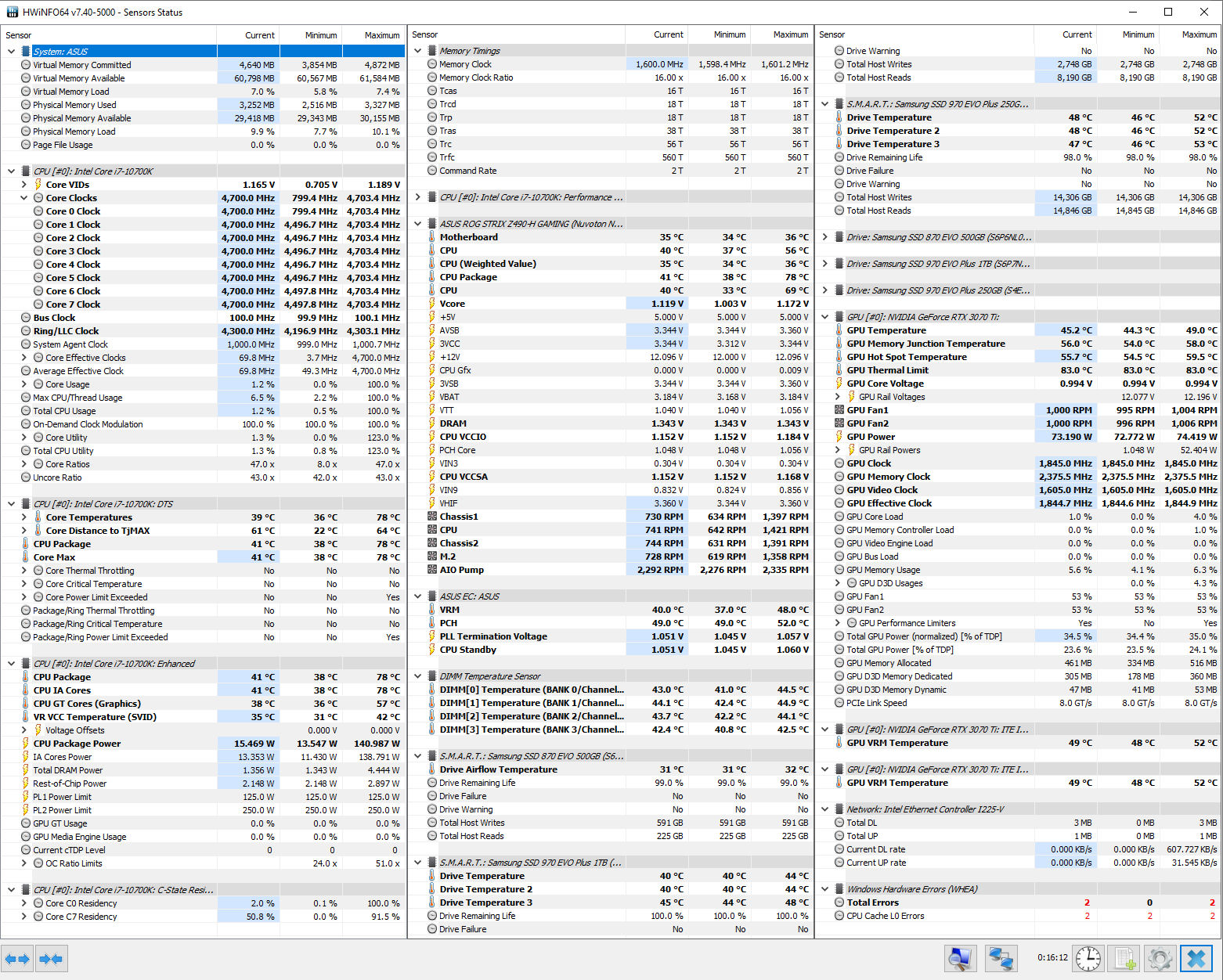Expand GPU Performance Limiters
This screenshot has height=980, width=1223.
pos(837,623)
